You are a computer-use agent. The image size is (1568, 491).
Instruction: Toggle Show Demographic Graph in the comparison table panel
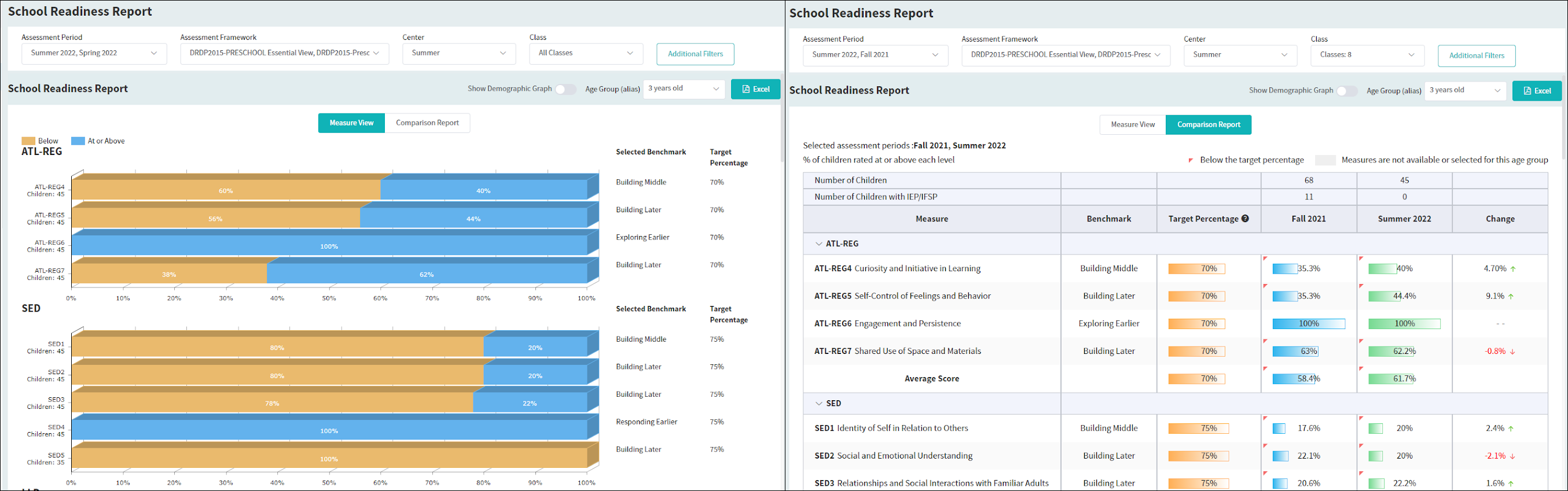coord(1346,91)
